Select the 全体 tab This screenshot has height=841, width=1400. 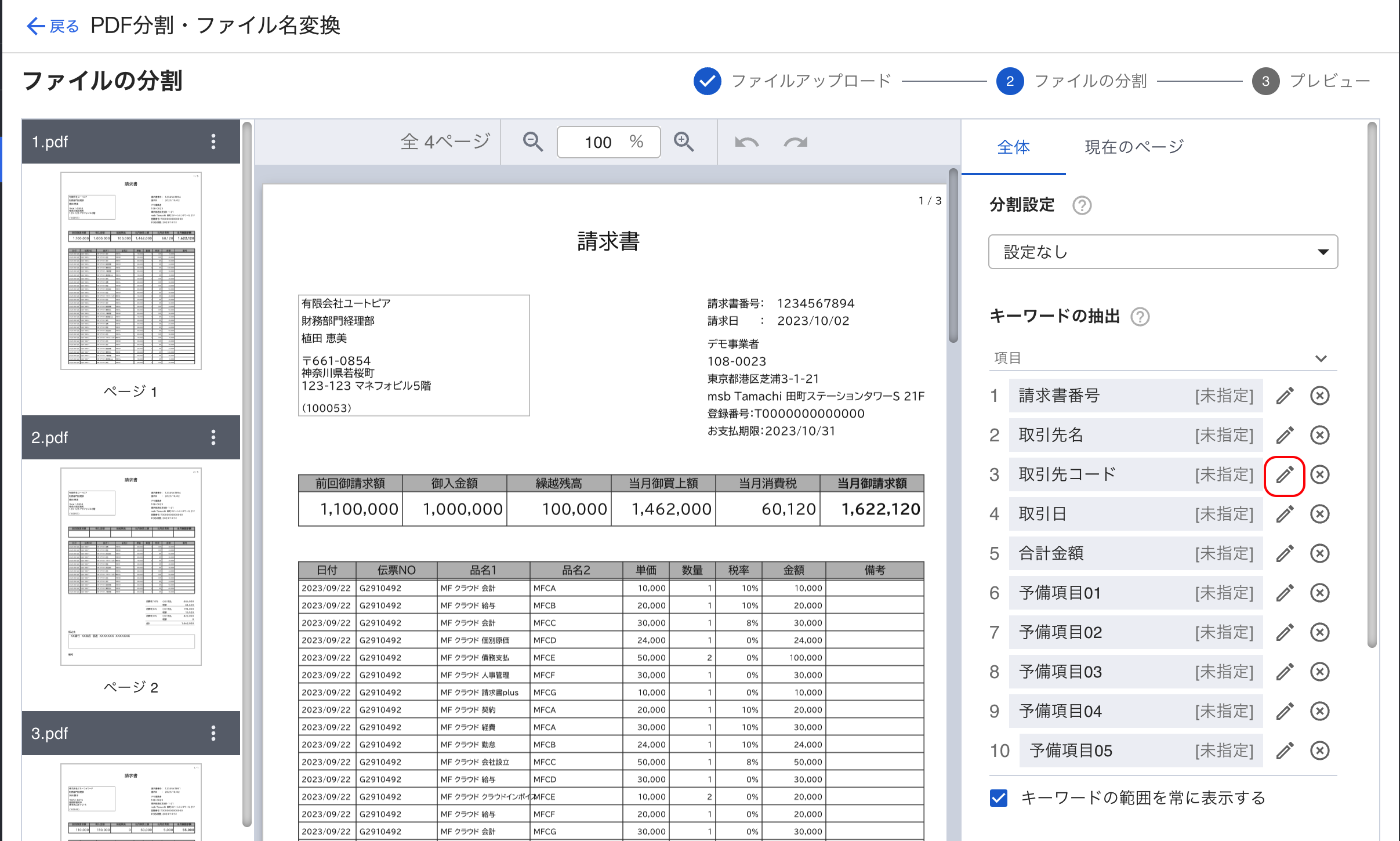1013,147
